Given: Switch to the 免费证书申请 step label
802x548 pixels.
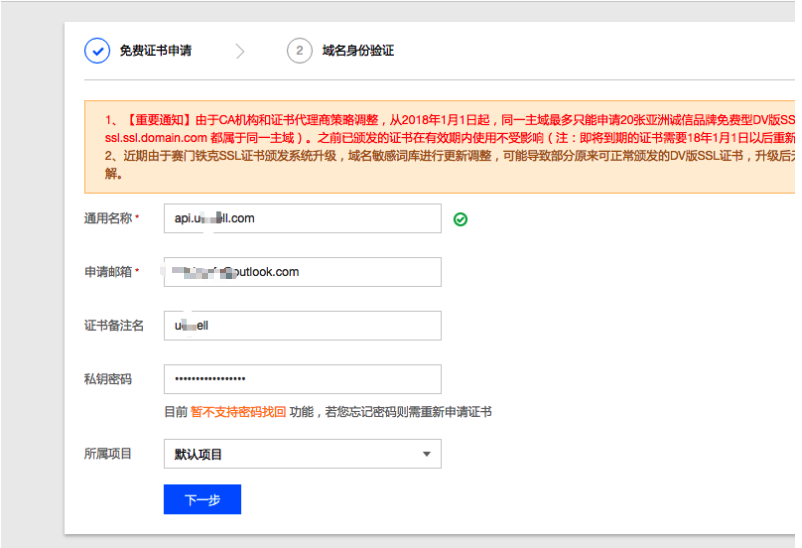Looking at the screenshot, I should 155,51.
